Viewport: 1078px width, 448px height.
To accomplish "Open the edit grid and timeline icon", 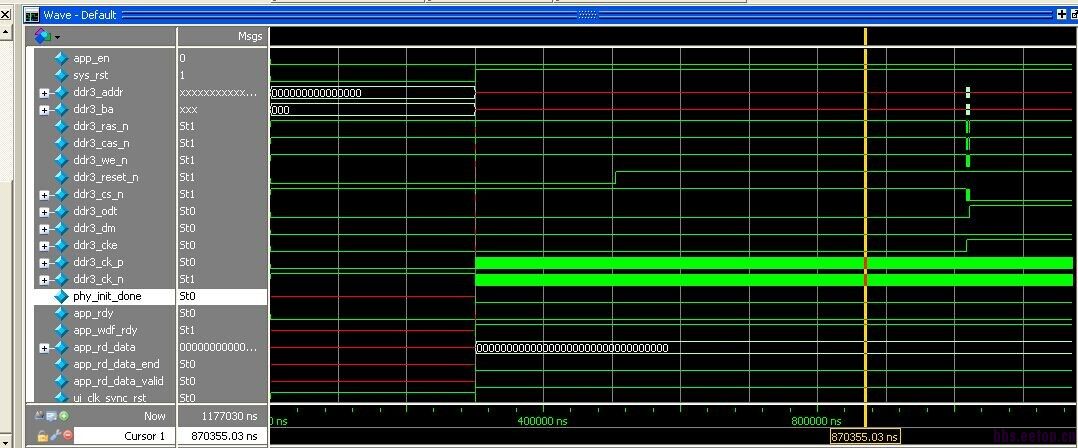I will click(x=52, y=416).
